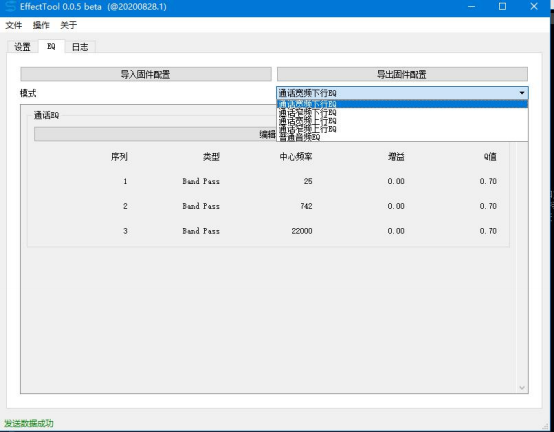Click sequence number 1 in the table

[125, 181]
